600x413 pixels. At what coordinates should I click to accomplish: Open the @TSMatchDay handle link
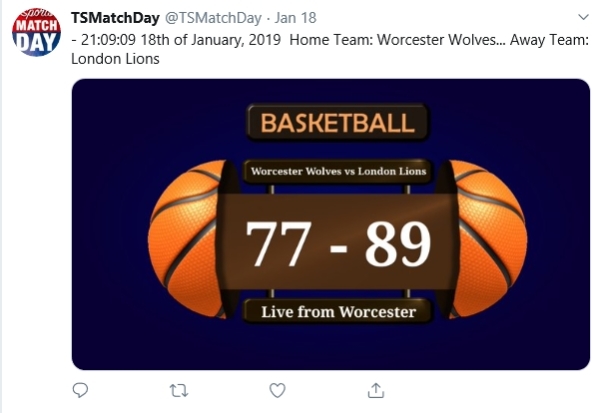coord(213,18)
